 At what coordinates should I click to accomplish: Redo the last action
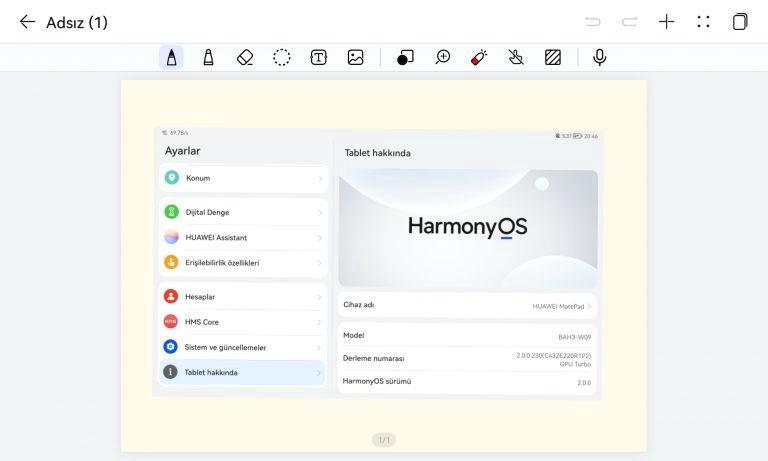629,22
